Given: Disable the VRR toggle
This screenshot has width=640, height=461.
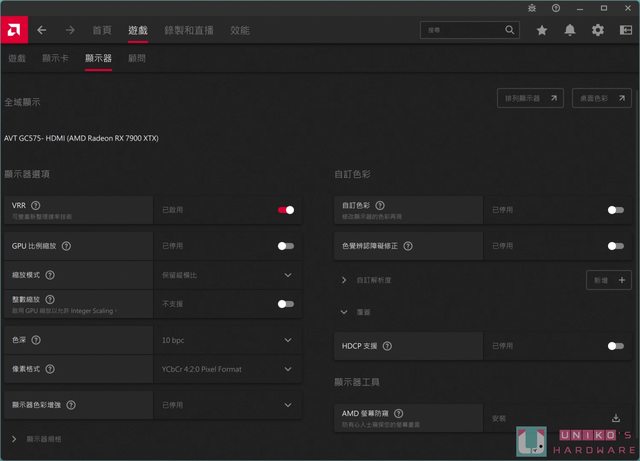Looking at the screenshot, I should (x=286, y=210).
